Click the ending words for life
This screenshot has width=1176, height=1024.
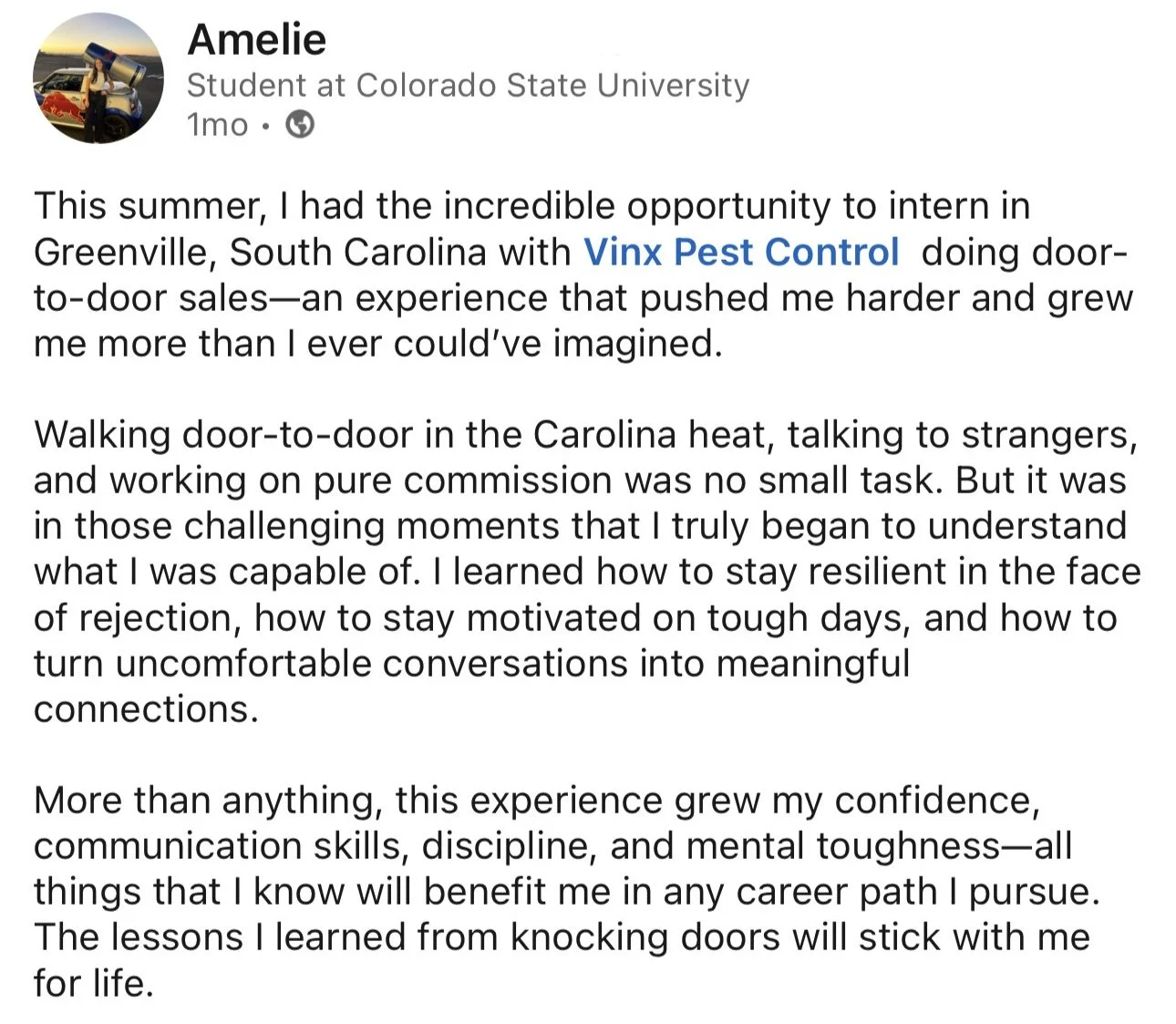91,983
